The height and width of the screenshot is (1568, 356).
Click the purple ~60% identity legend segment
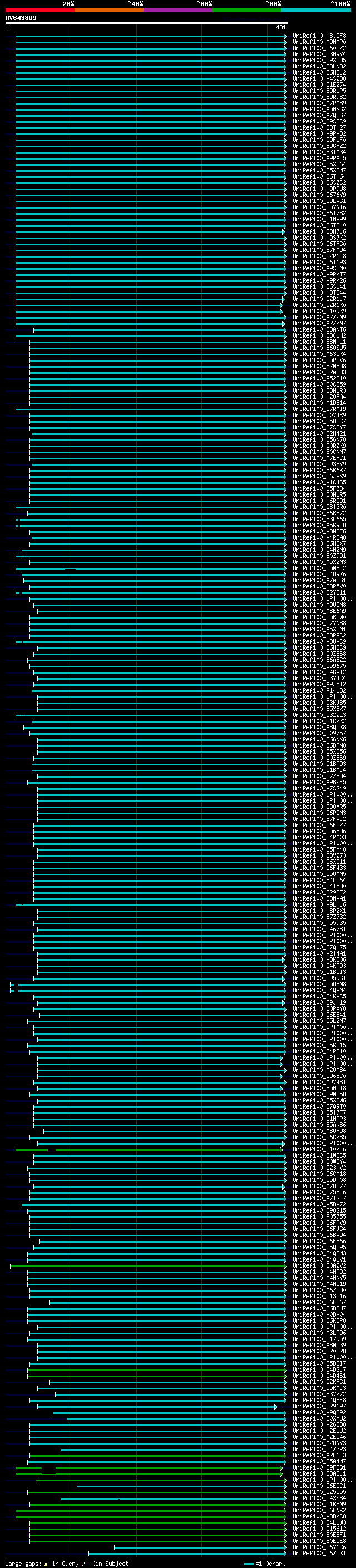pyautogui.click(x=179, y=10)
